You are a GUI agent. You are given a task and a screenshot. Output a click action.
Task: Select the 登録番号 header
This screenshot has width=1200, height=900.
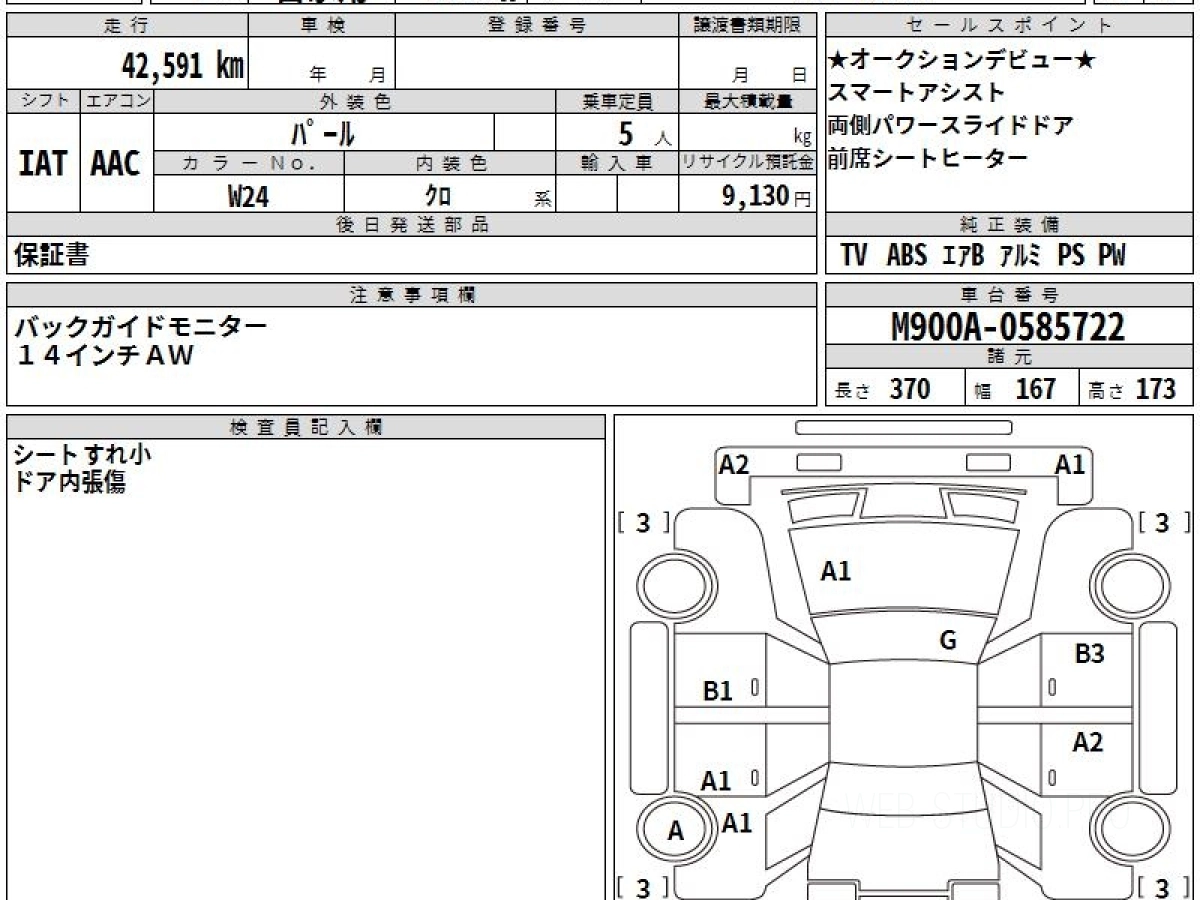537,26
